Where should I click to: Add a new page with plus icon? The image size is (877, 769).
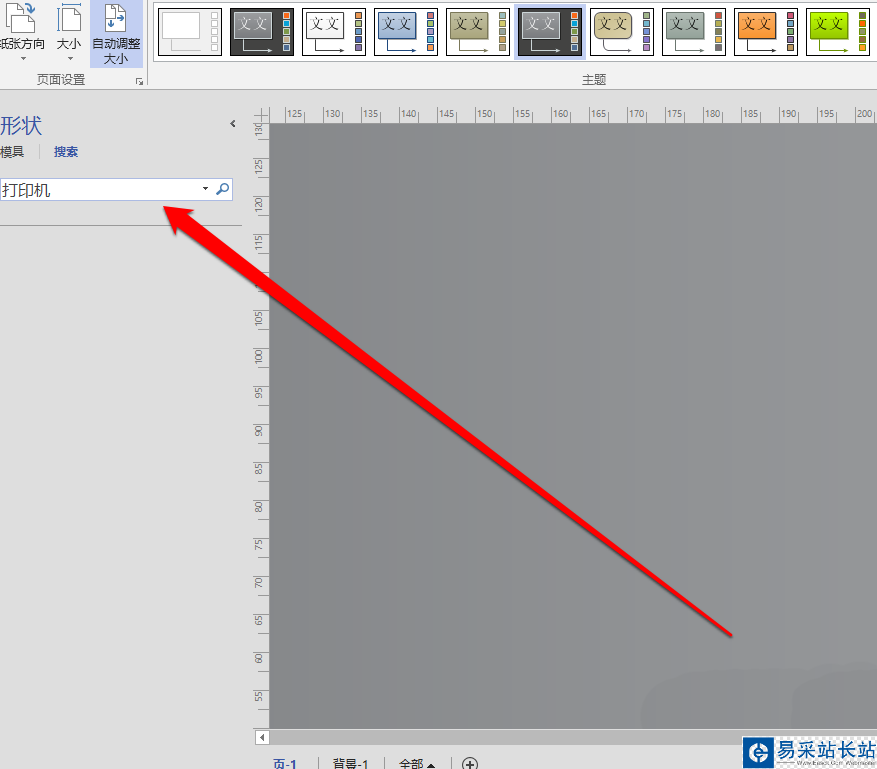coord(470,763)
